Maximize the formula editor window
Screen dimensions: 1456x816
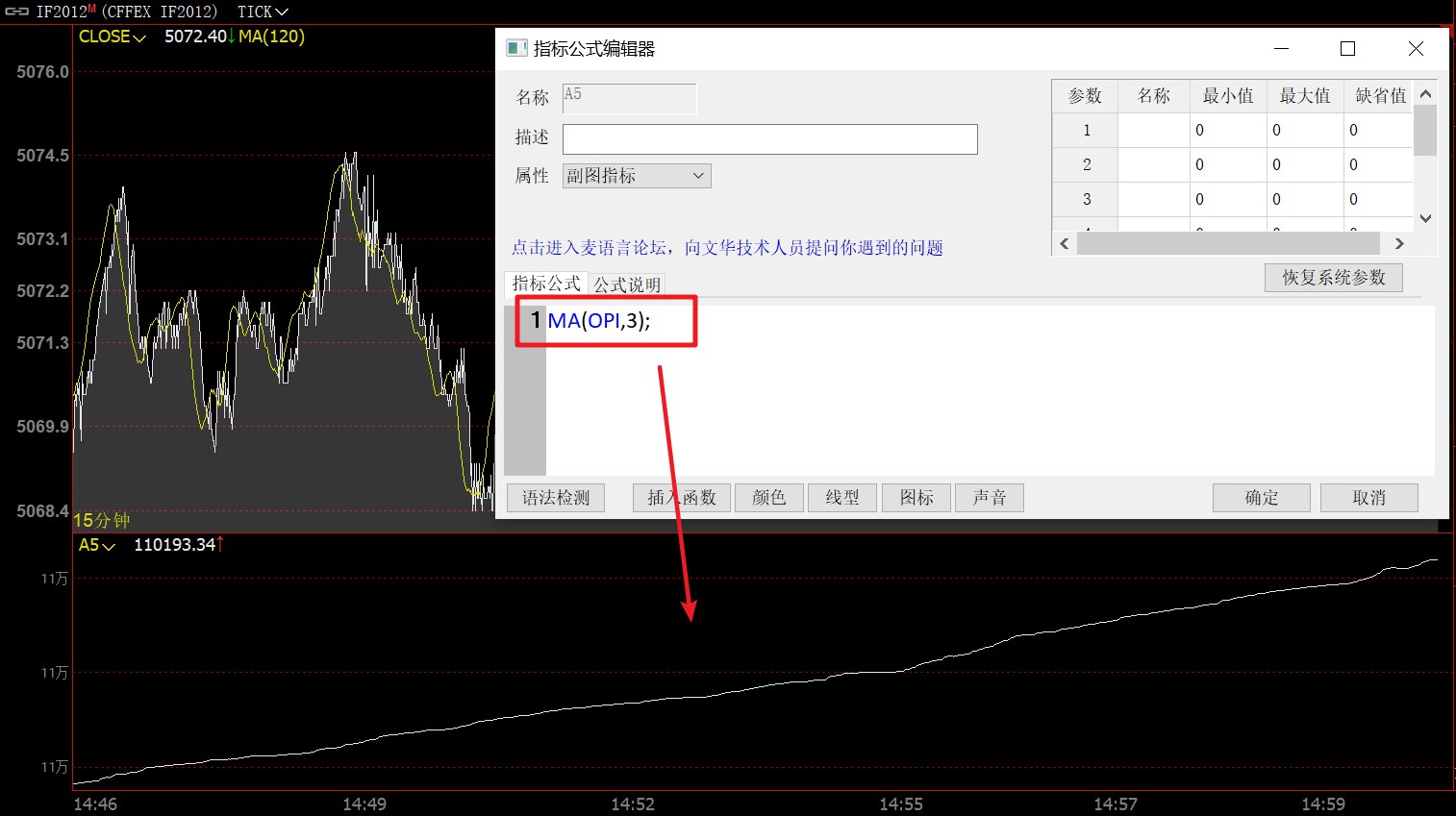[x=1347, y=49]
